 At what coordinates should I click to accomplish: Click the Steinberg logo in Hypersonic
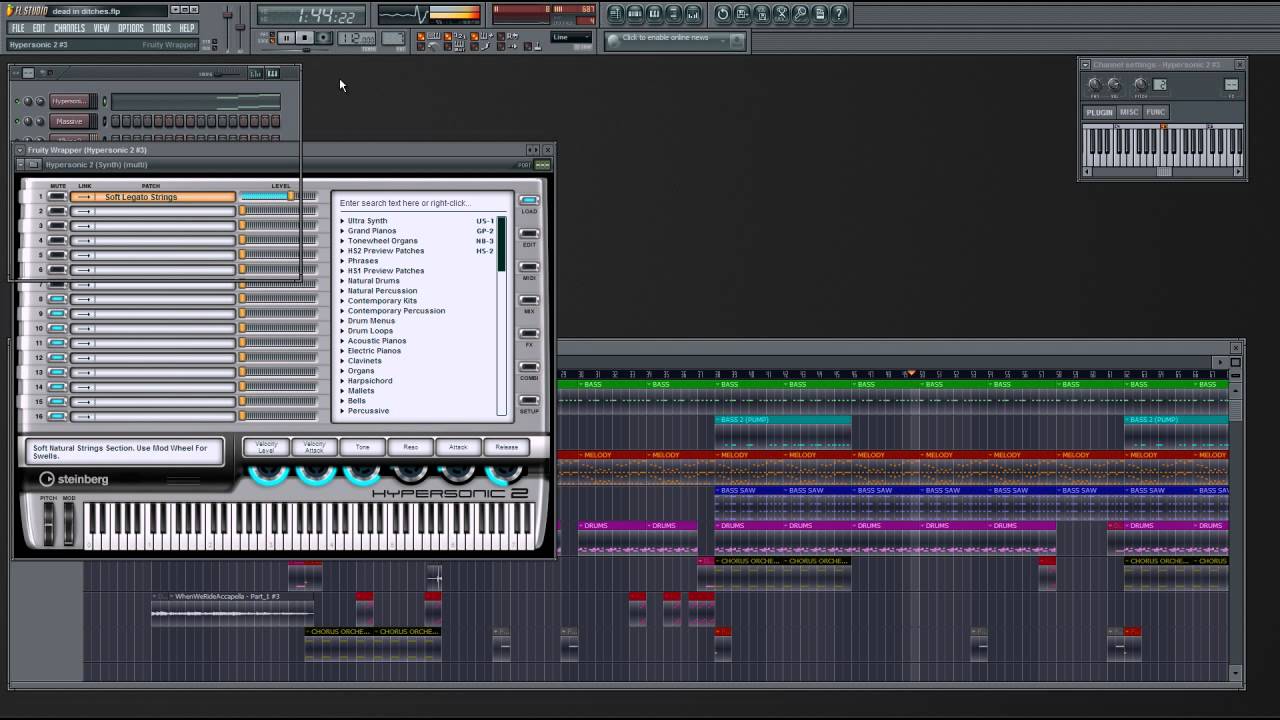point(73,479)
